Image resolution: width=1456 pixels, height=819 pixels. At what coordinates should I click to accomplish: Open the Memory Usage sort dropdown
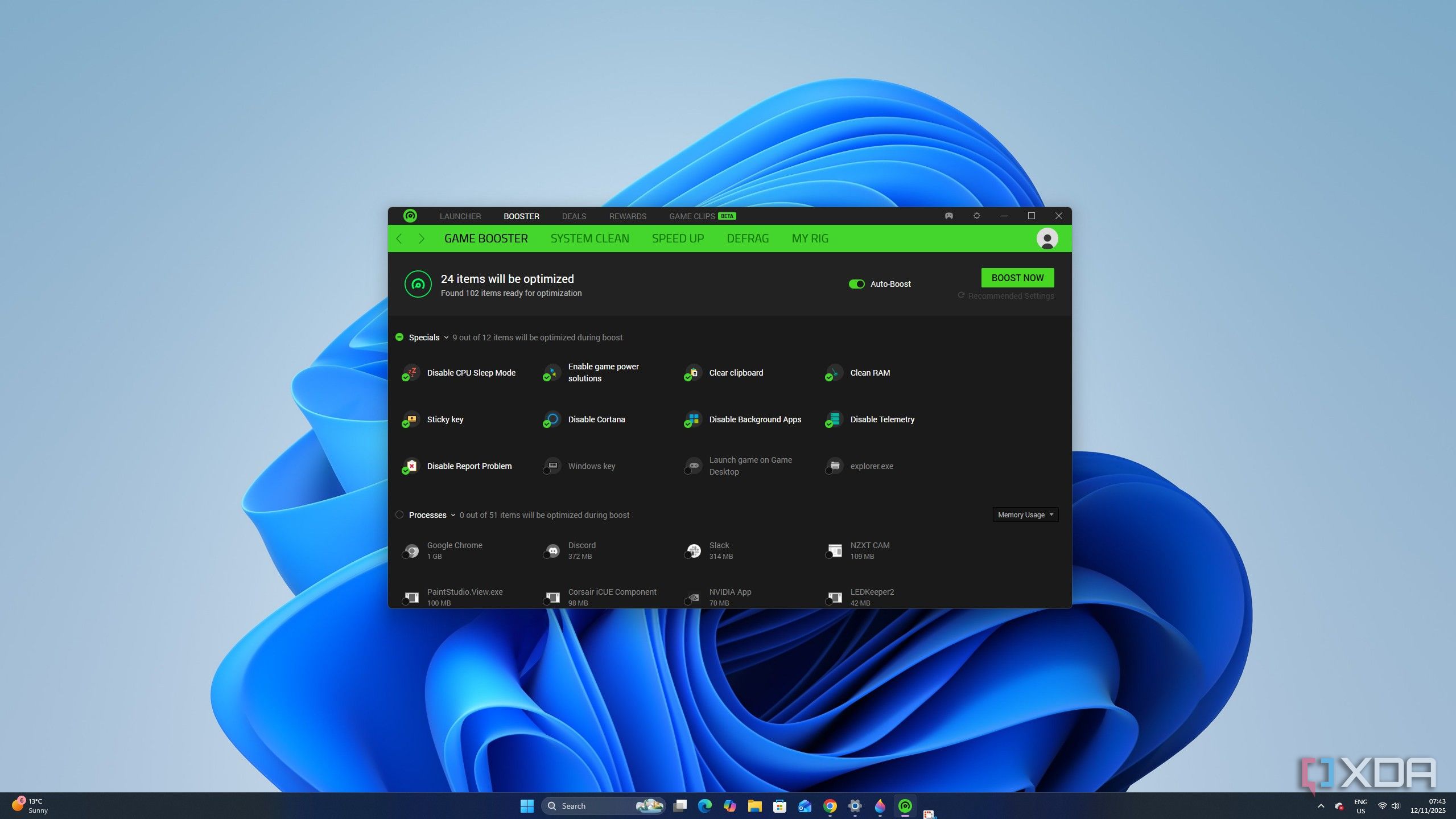1025,515
